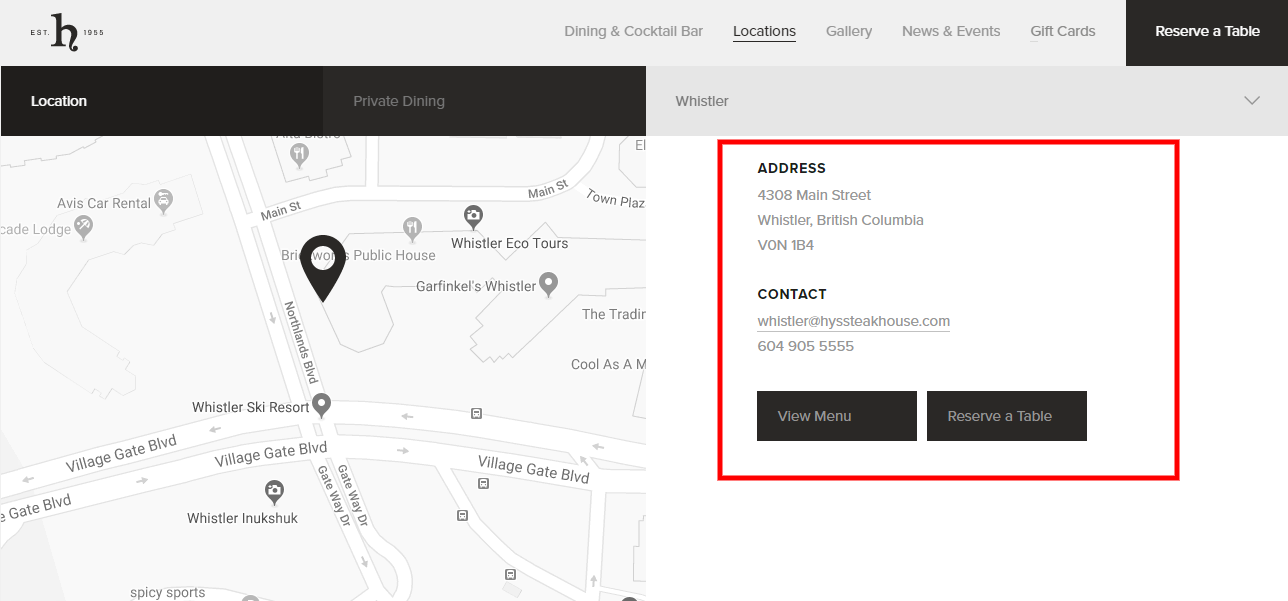The image size is (1288, 601).
Task: Click the chevron arrow beside Whistler
Action: [1251, 101]
